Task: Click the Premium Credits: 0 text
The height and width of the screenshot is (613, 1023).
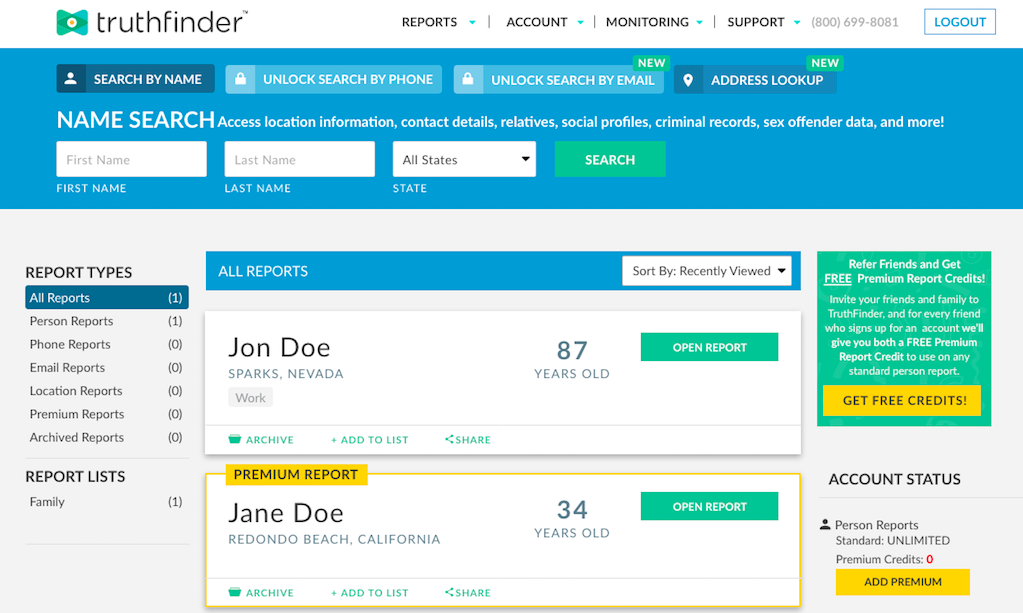Action: tap(885, 559)
